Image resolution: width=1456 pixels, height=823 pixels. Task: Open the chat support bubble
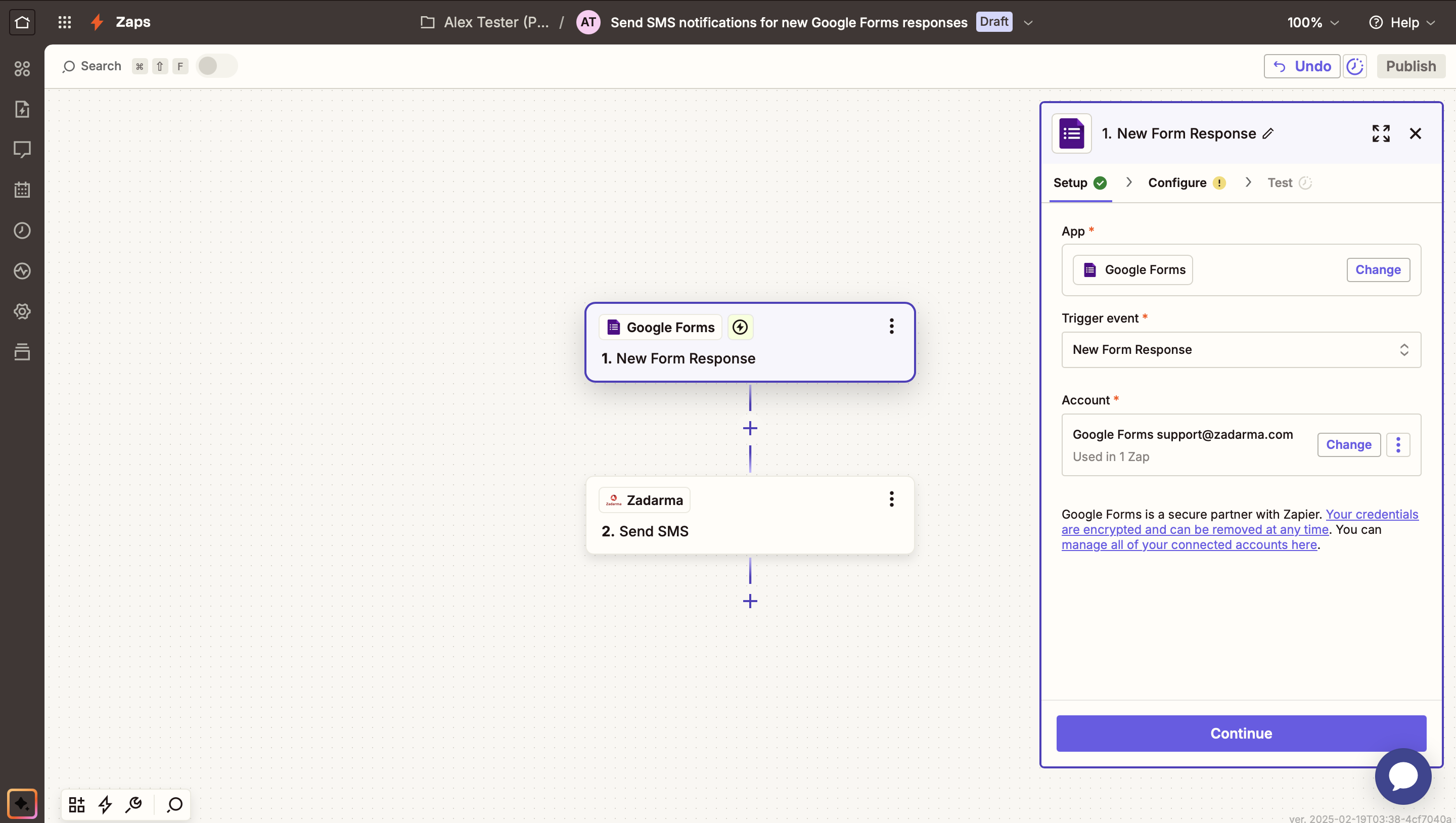1403,776
